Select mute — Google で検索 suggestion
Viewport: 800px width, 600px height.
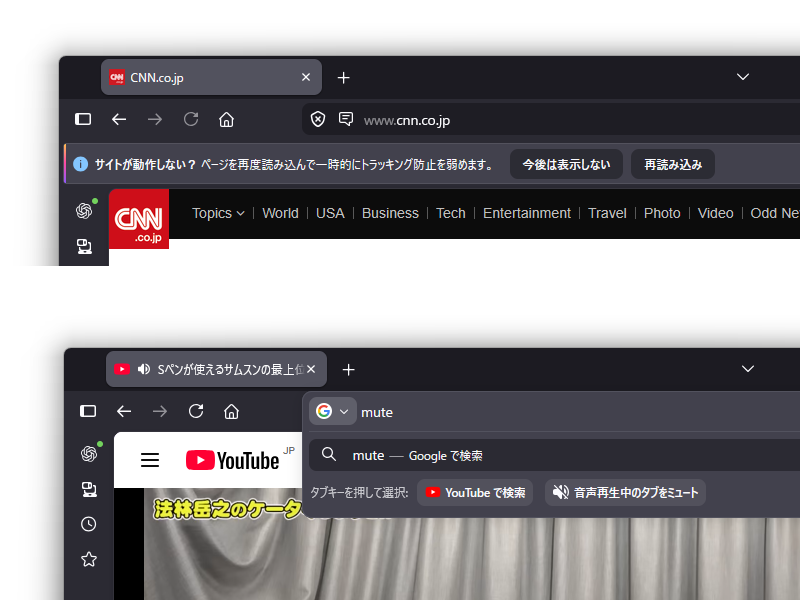(555, 455)
